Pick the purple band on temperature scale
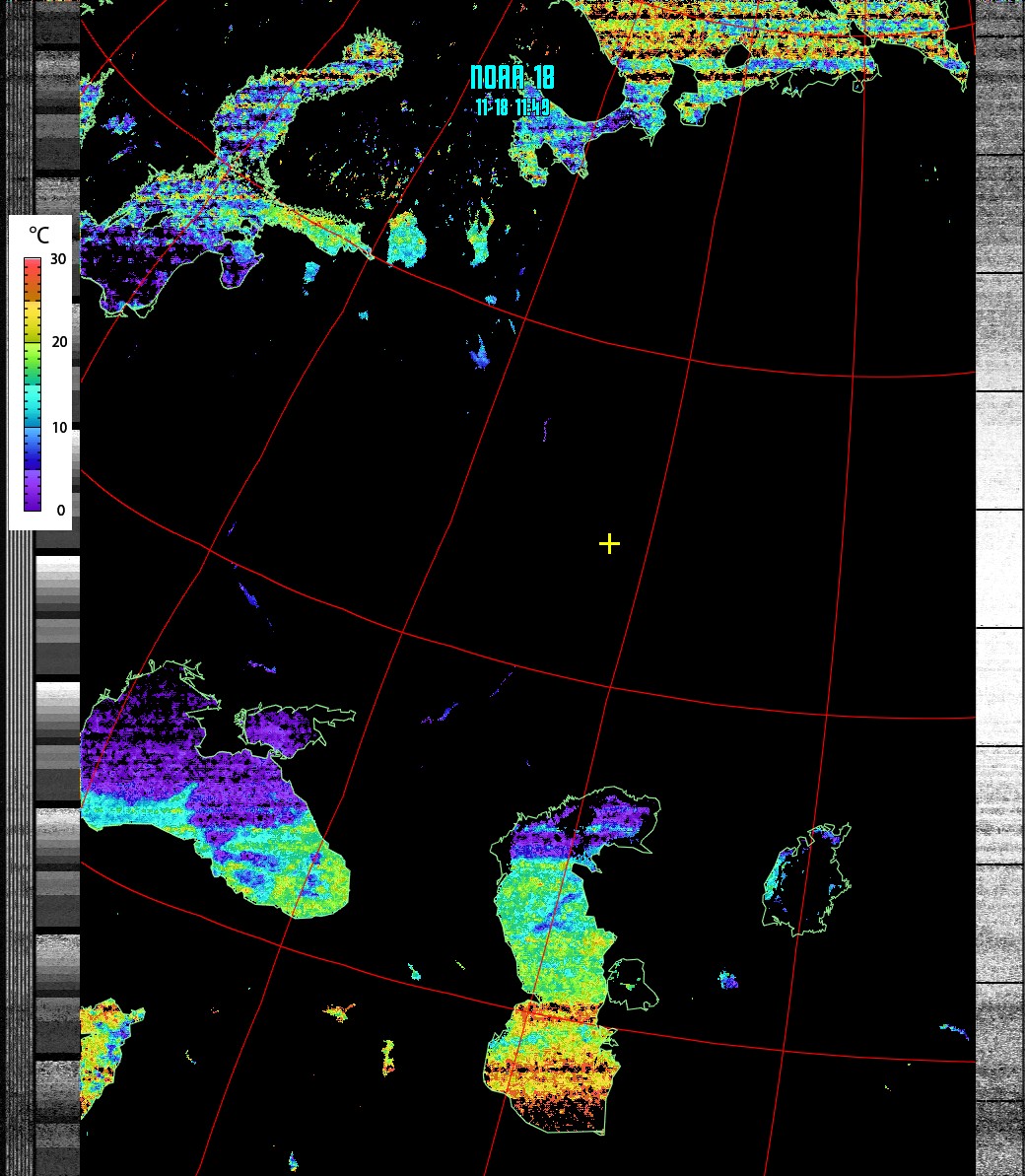Image resolution: width=1025 pixels, height=1176 pixels. pyautogui.click(x=33, y=491)
